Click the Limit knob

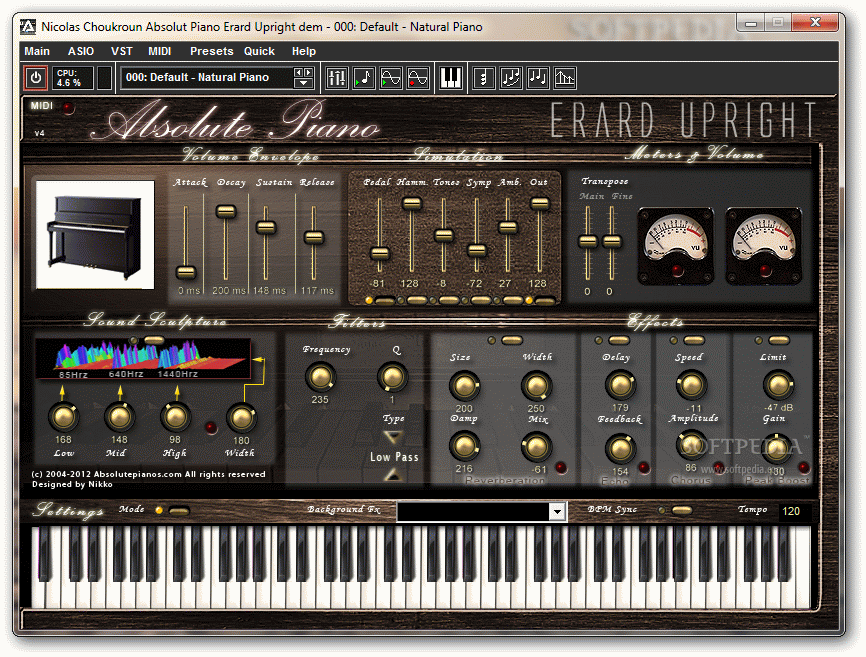pos(778,385)
